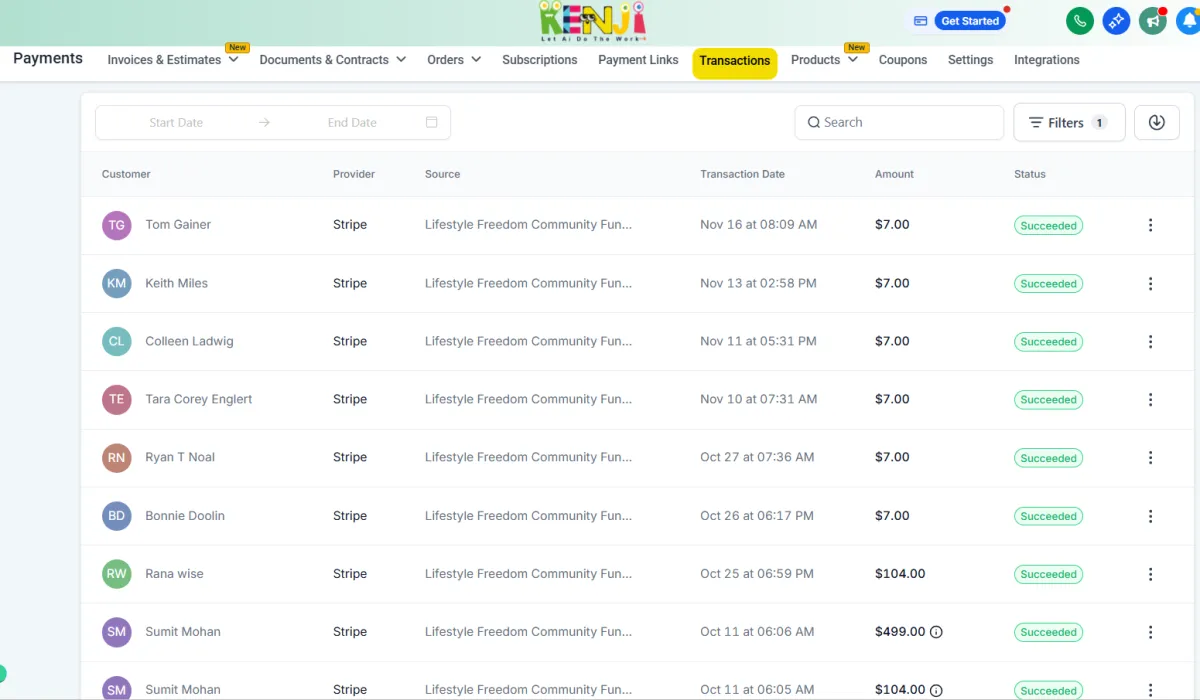
Task: Click the $104.00 amount for Rana wise
Action: coord(900,574)
